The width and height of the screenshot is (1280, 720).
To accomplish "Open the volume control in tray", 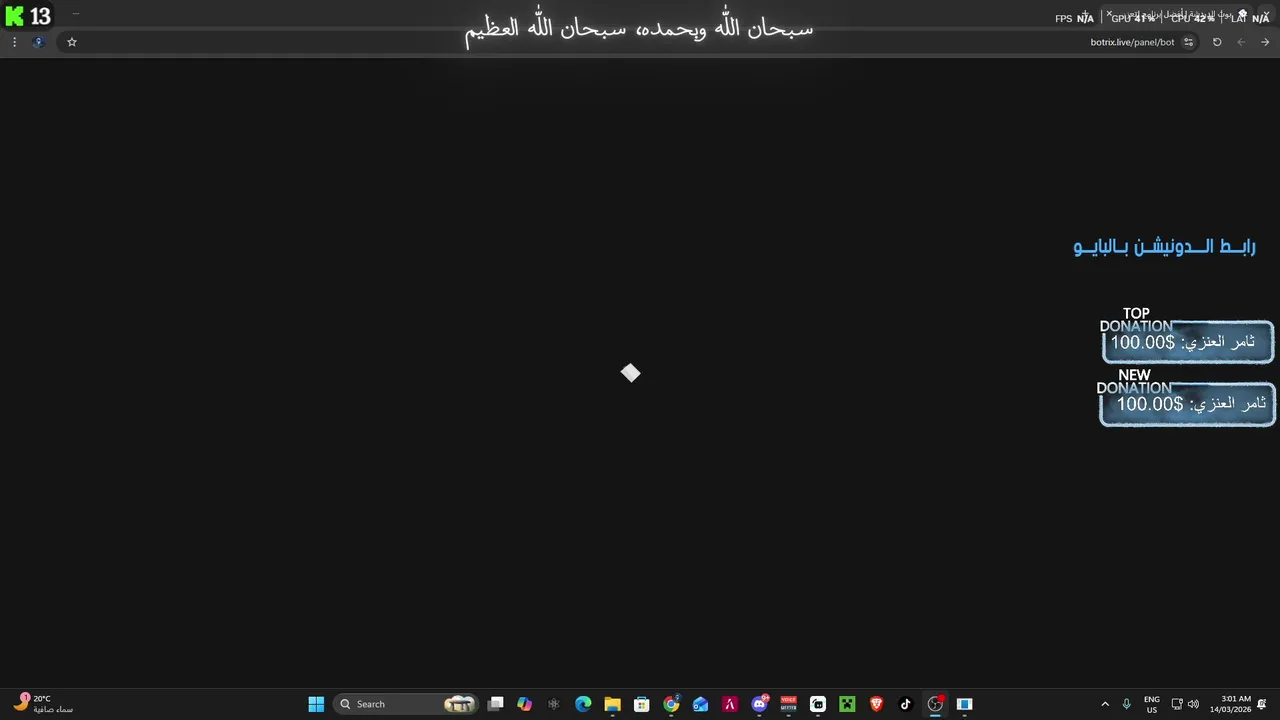I will click(x=1193, y=704).
